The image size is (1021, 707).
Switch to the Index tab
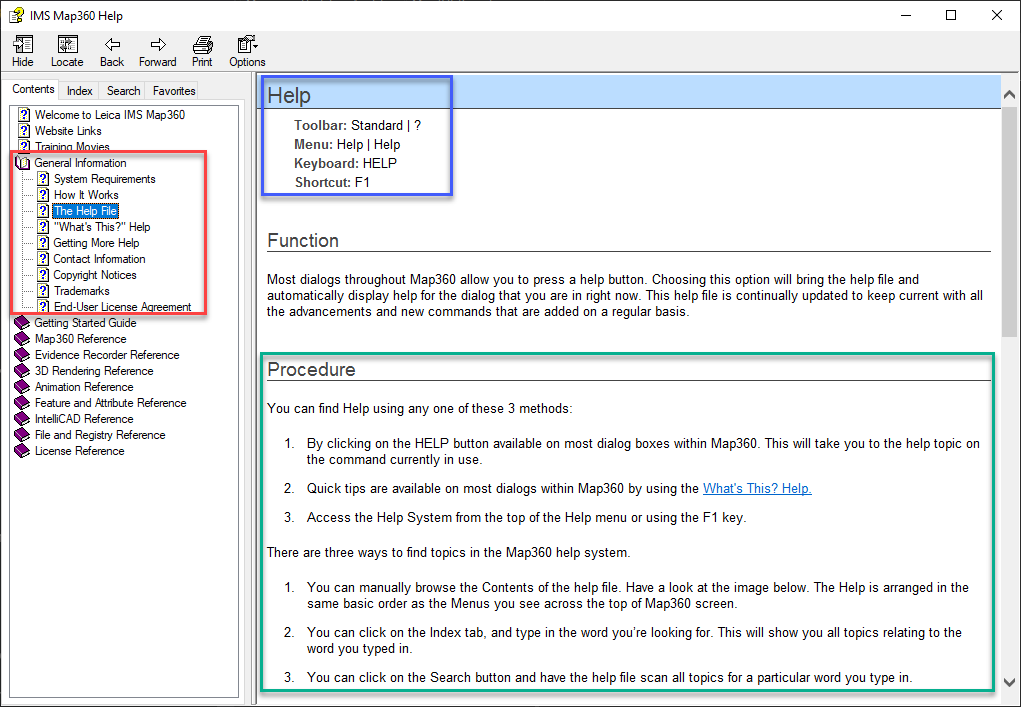80,91
